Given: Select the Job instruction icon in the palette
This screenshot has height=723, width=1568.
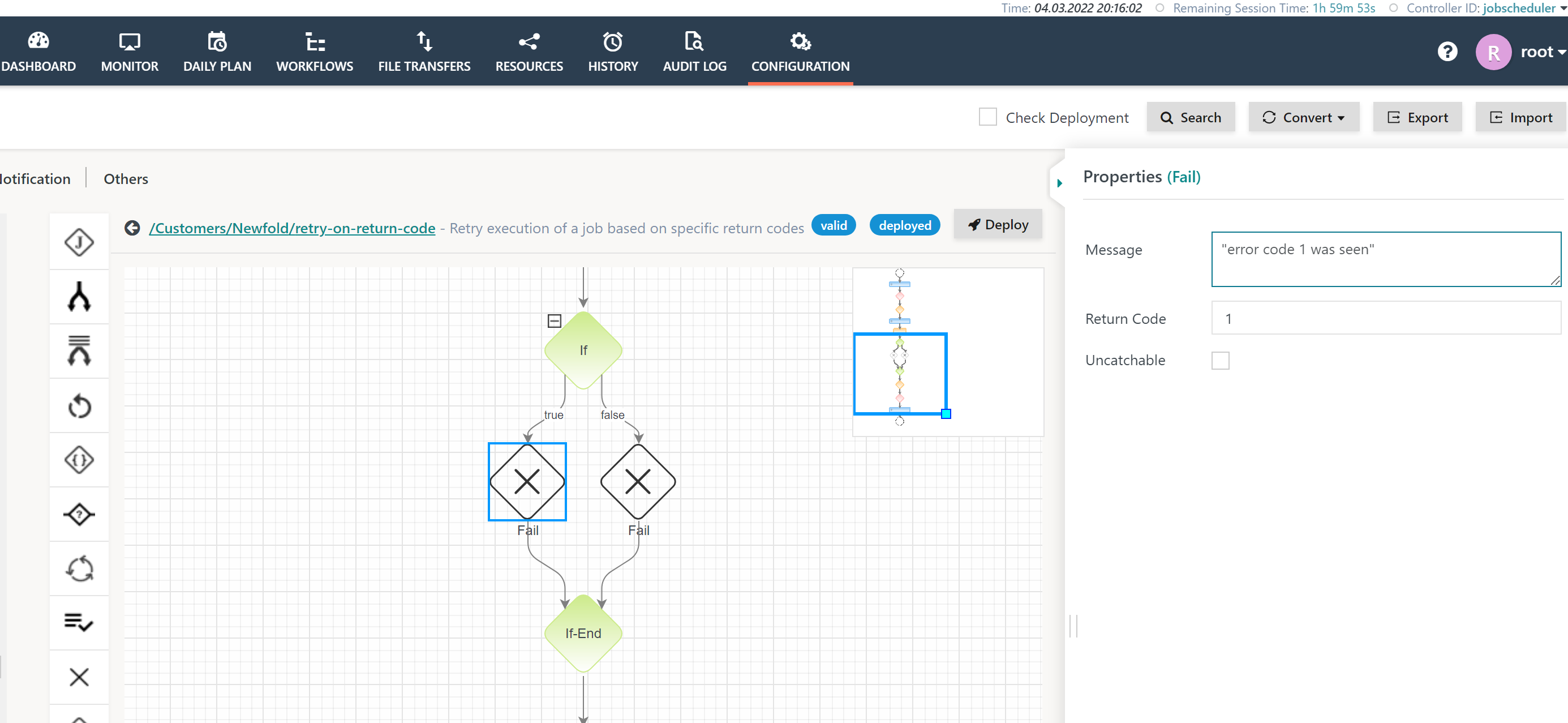Looking at the screenshot, I should point(79,242).
